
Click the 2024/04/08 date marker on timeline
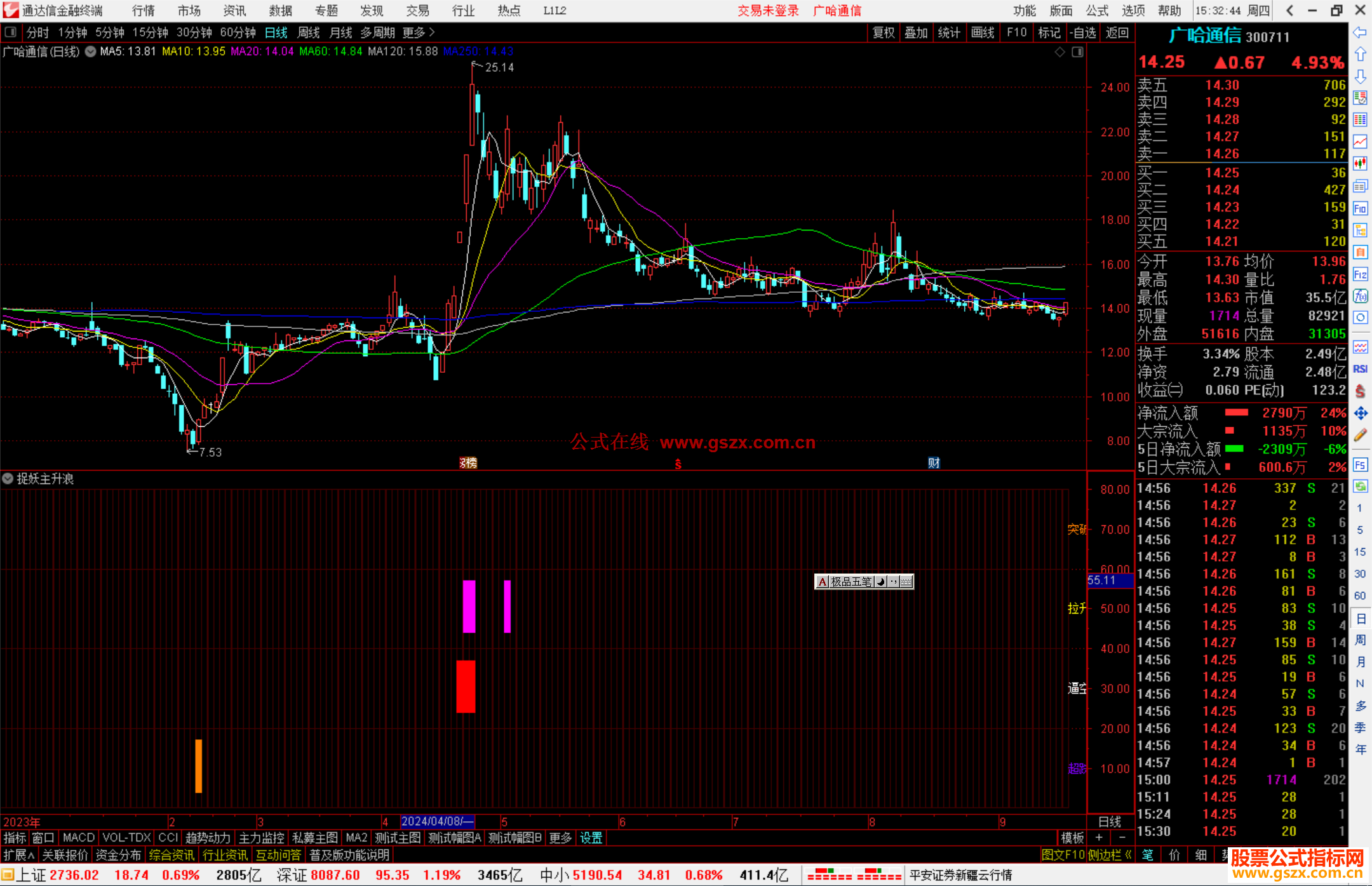[437, 821]
